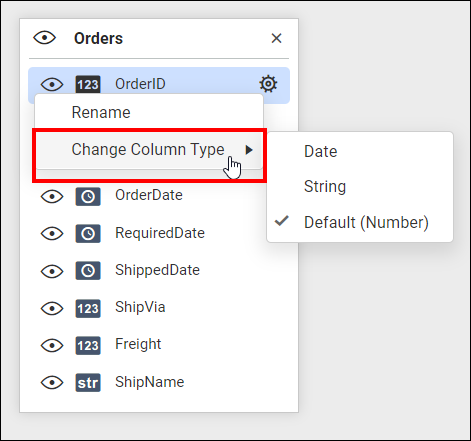Click the numeric type icon beside OrderID

point(88,84)
